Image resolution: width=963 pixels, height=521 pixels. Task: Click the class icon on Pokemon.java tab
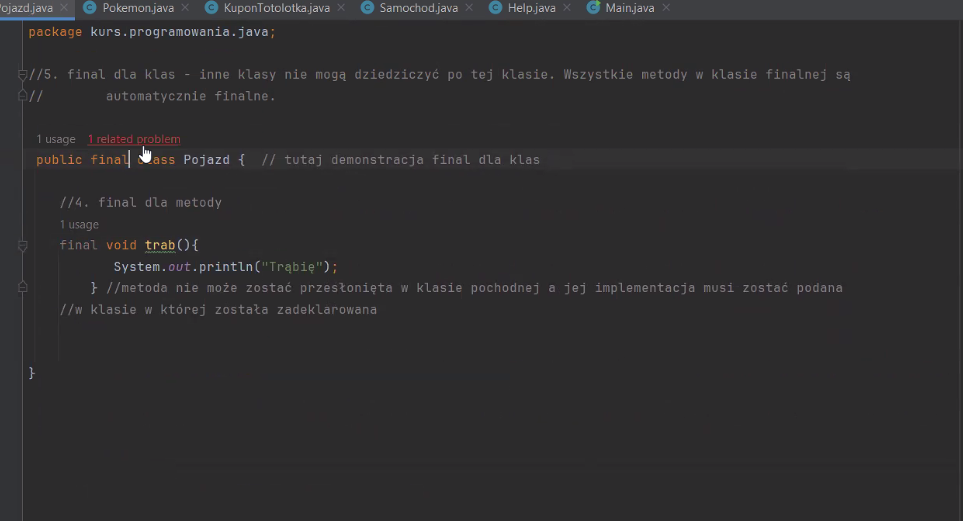click(x=89, y=8)
